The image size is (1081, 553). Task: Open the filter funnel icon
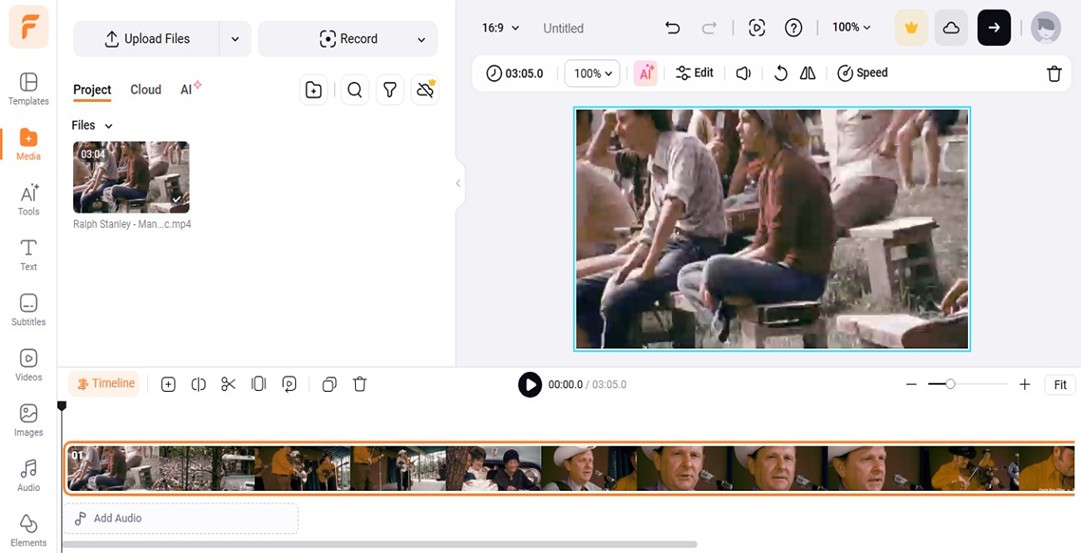click(390, 90)
